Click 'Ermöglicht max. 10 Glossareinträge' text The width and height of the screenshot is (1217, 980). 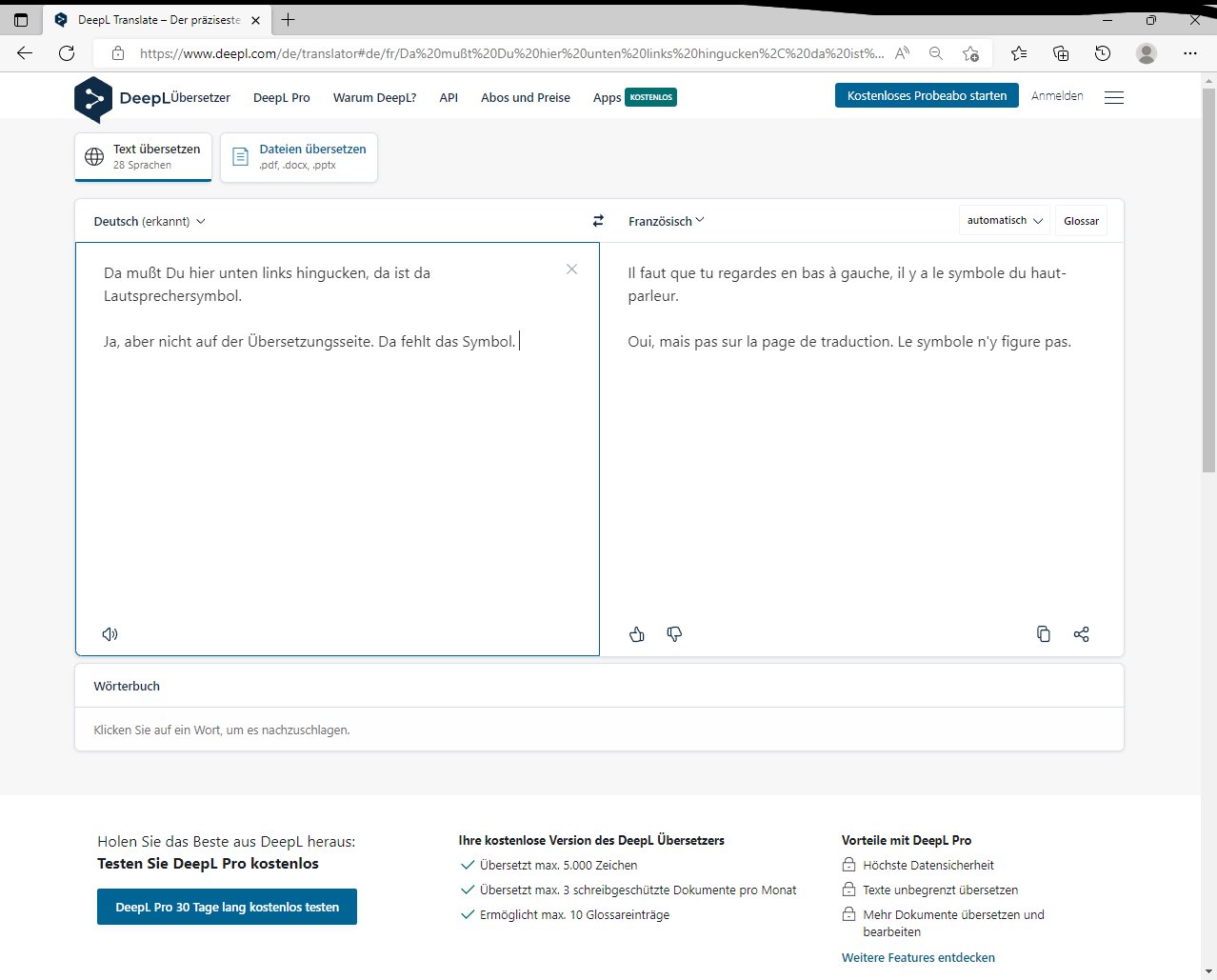574,914
